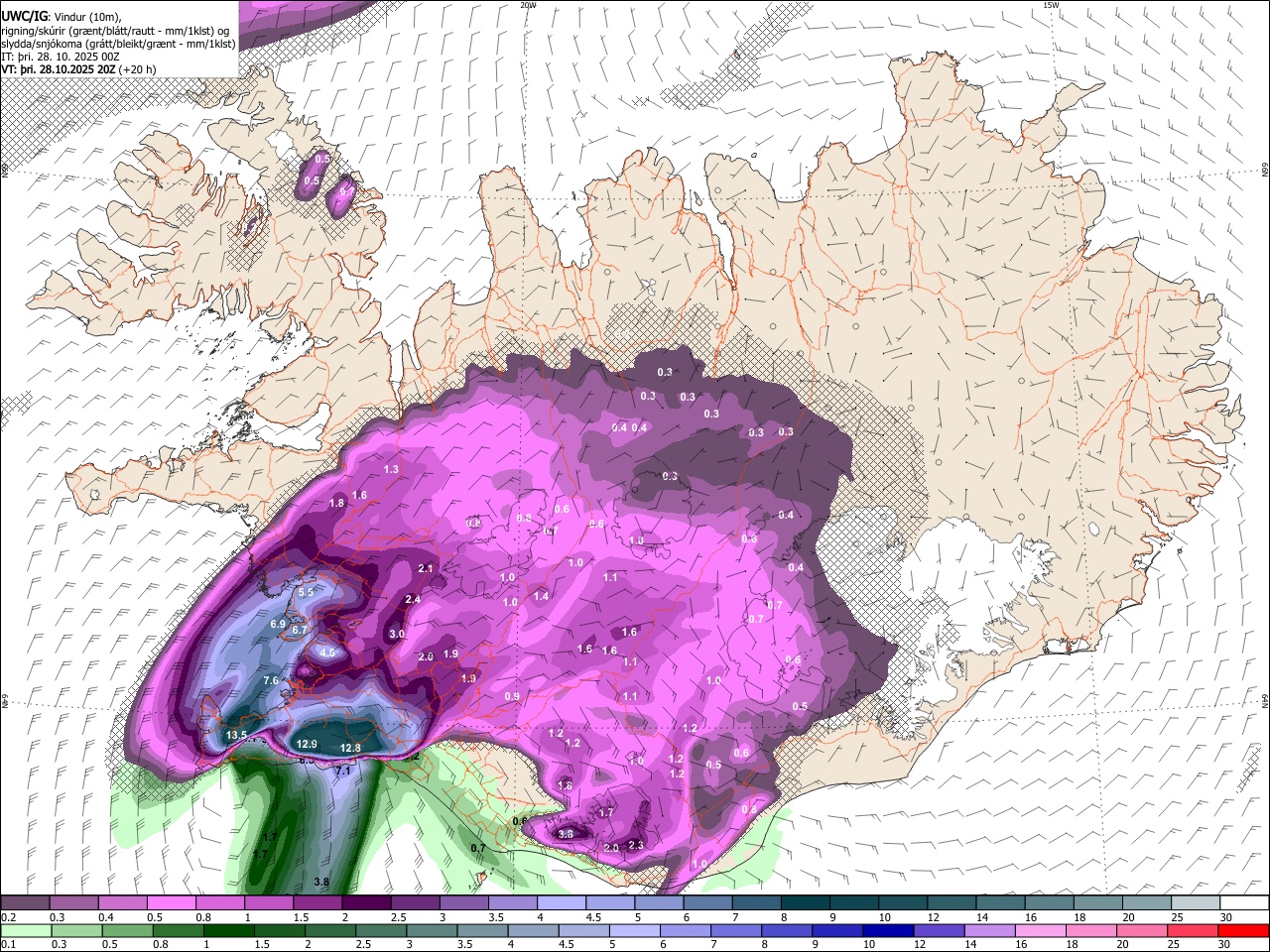Click the 1.8 precipitation value on map
The height and width of the screenshot is (952, 1270).
(x=336, y=504)
